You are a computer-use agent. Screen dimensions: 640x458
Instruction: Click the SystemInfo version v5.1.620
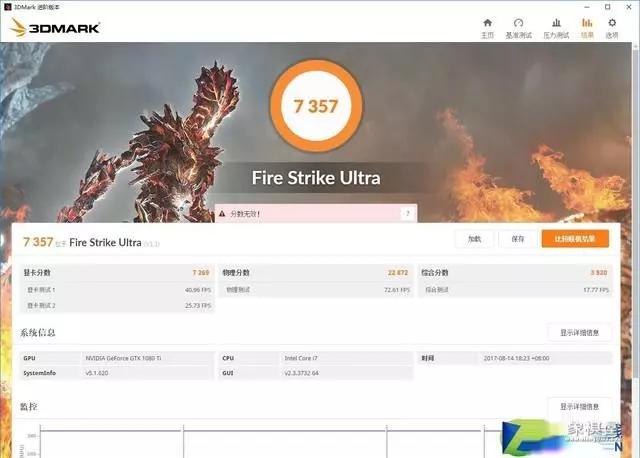point(97,373)
